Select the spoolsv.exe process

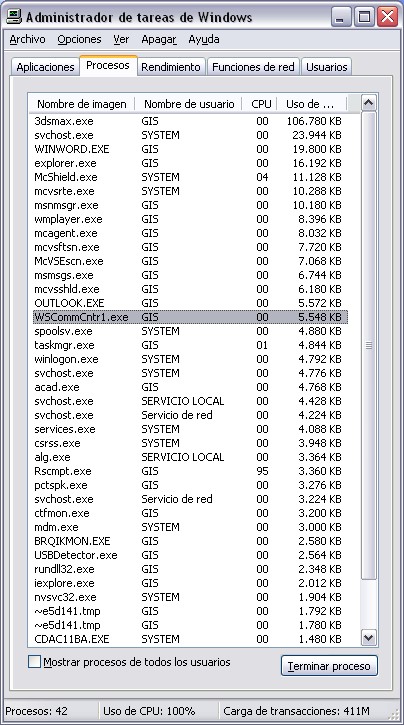coord(190,331)
